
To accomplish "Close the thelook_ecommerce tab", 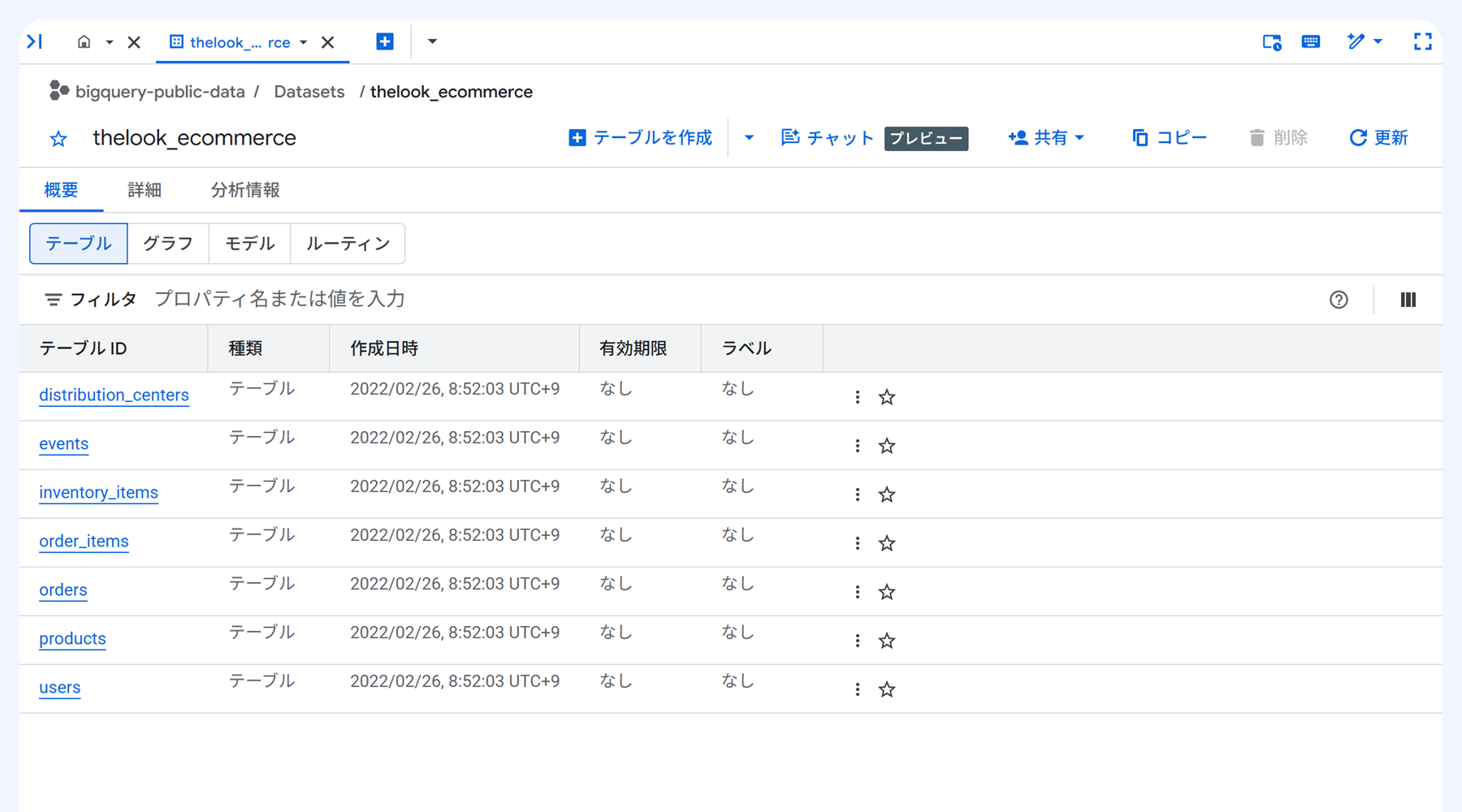I will 328,42.
